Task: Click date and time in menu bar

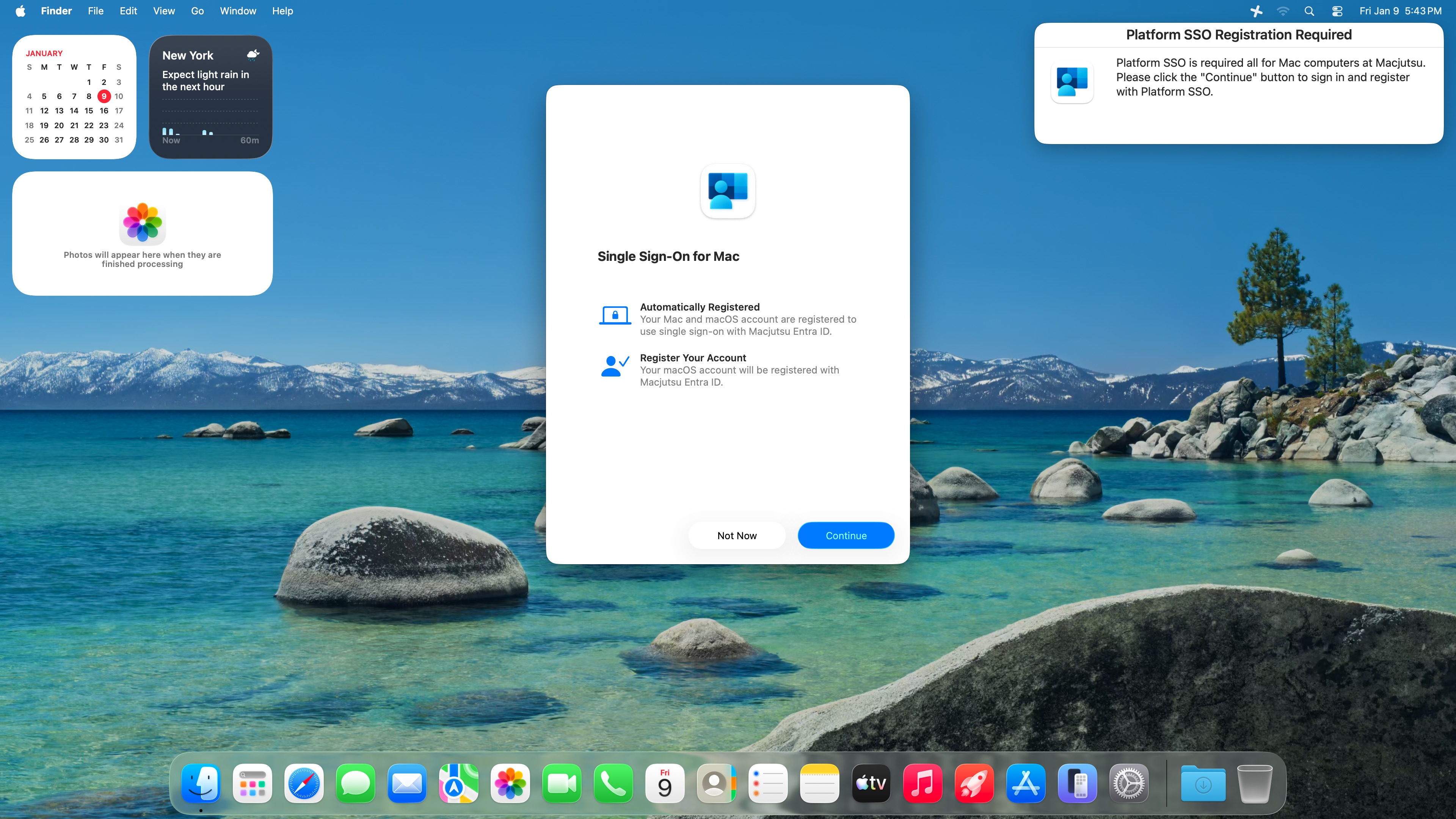Action: point(1400,11)
